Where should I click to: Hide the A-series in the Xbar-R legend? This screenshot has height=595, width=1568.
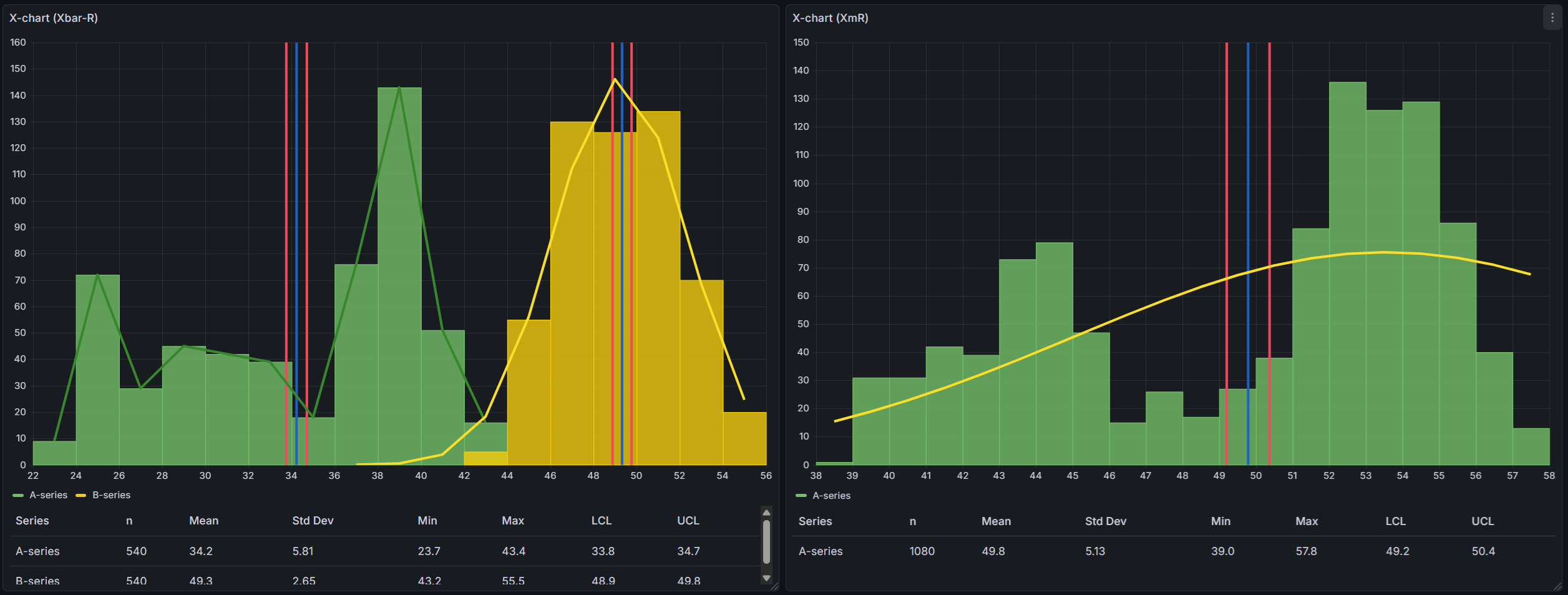click(x=50, y=495)
